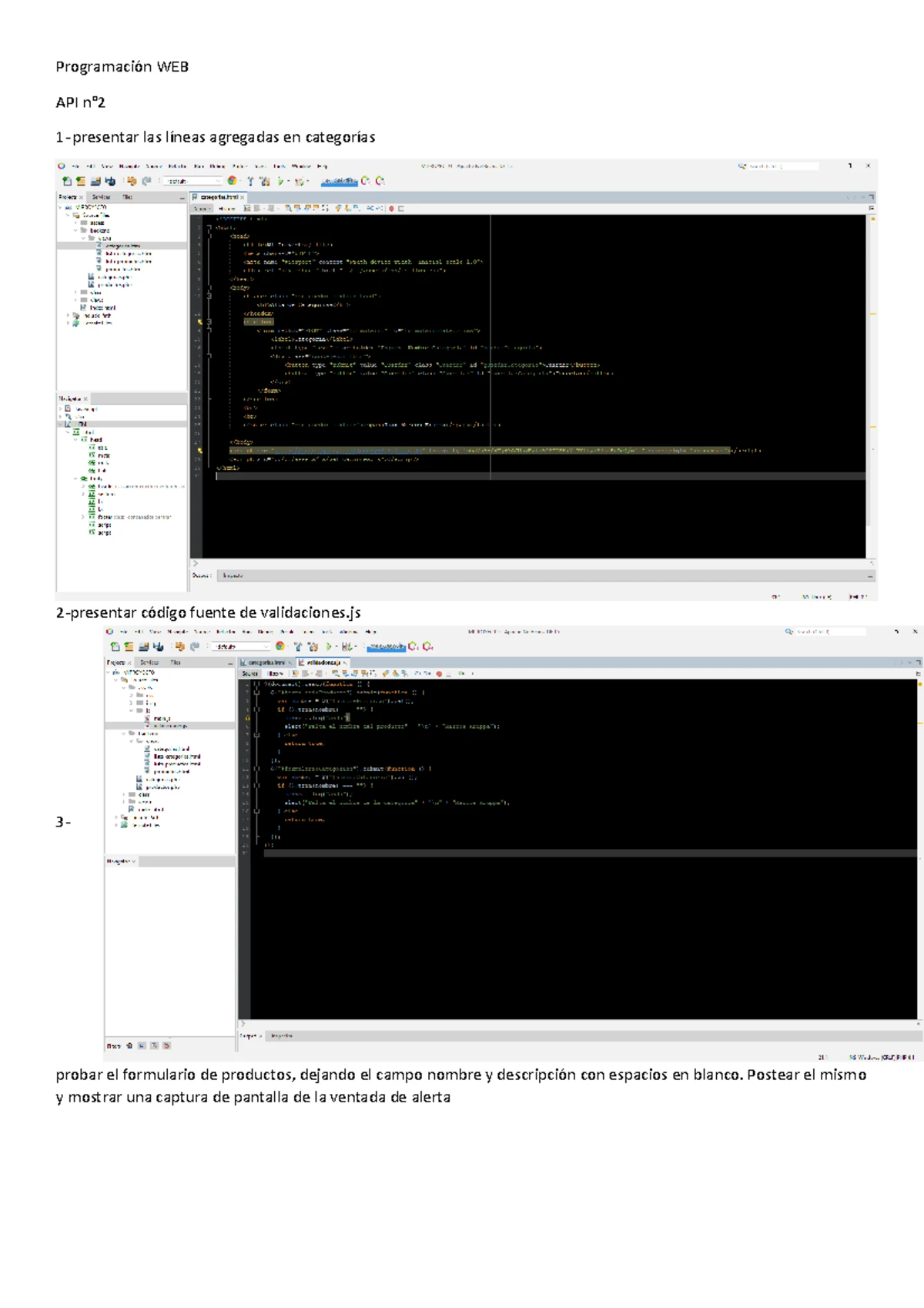Collapse backend folder in categorias Projects tree

click(x=75, y=230)
